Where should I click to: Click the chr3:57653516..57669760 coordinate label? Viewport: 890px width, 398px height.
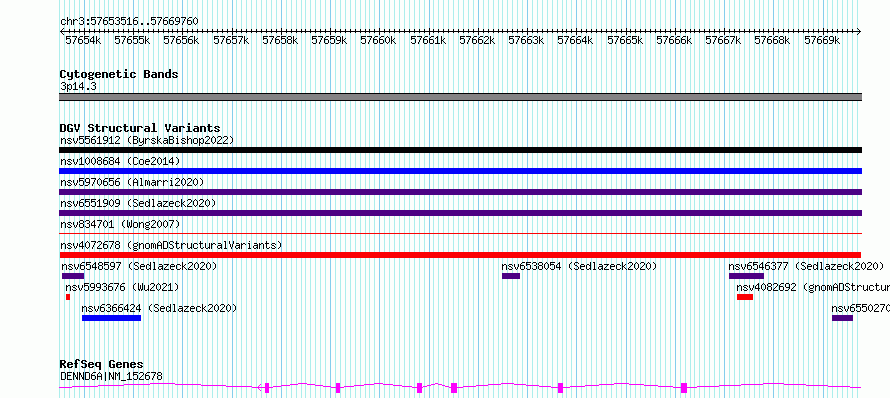(x=129, y=22)
